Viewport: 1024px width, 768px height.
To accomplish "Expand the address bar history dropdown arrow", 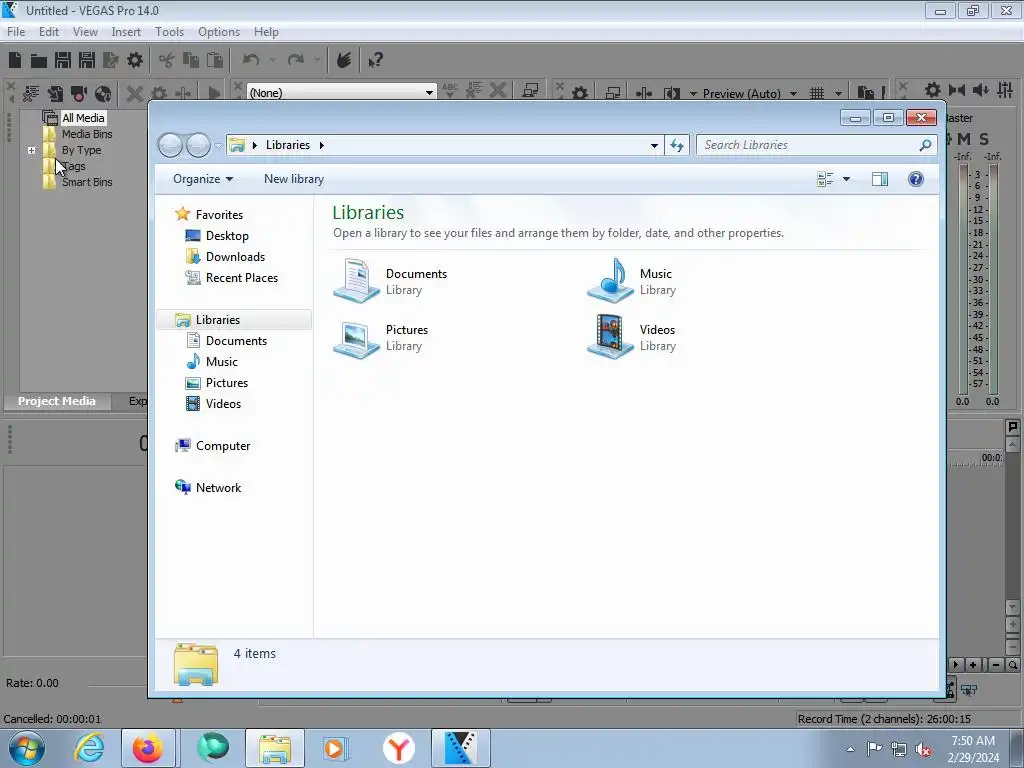I will [654, 146].
